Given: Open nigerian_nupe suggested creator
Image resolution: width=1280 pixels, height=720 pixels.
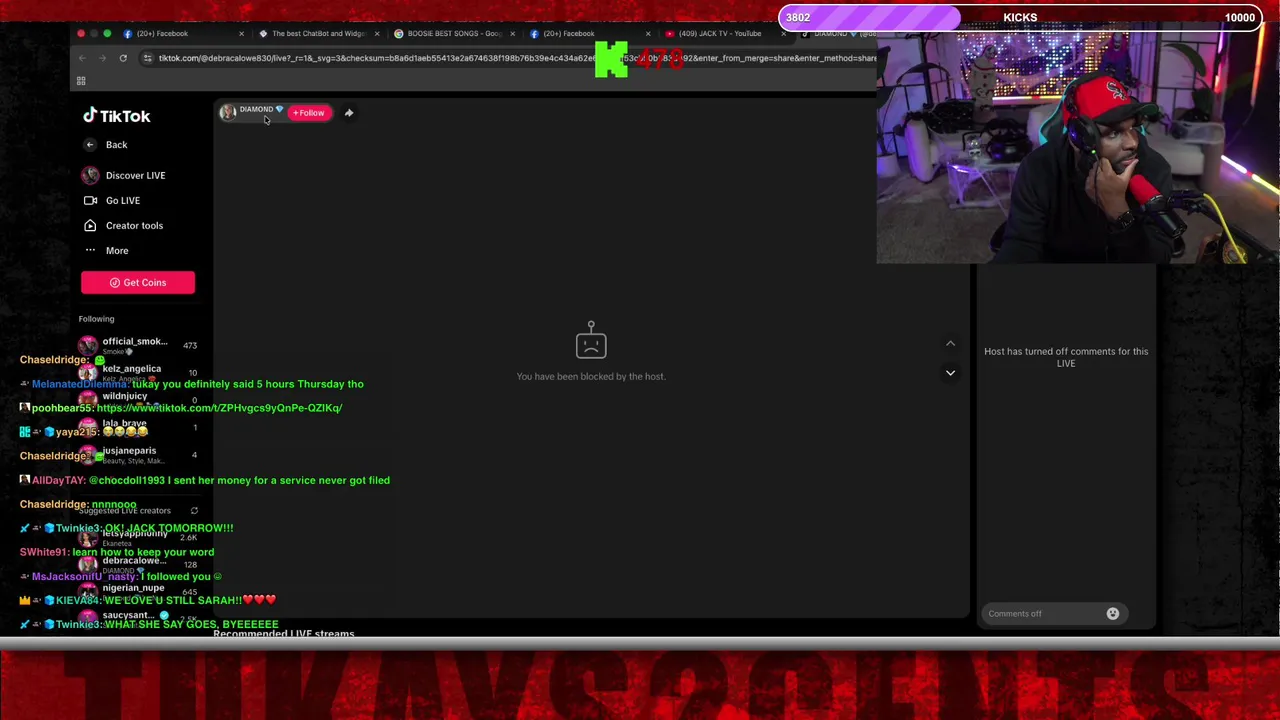Looking at the screenshot, I should (138, 591).
